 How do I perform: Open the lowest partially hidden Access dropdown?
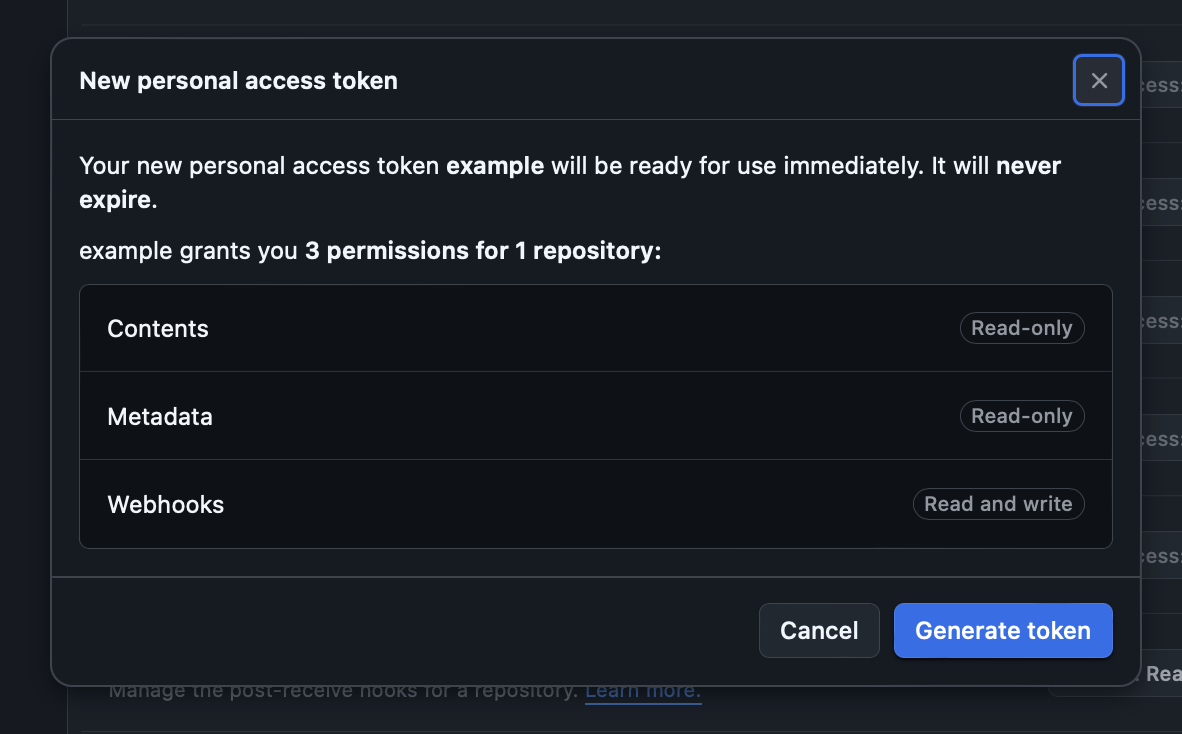[x=1161, y=556]
